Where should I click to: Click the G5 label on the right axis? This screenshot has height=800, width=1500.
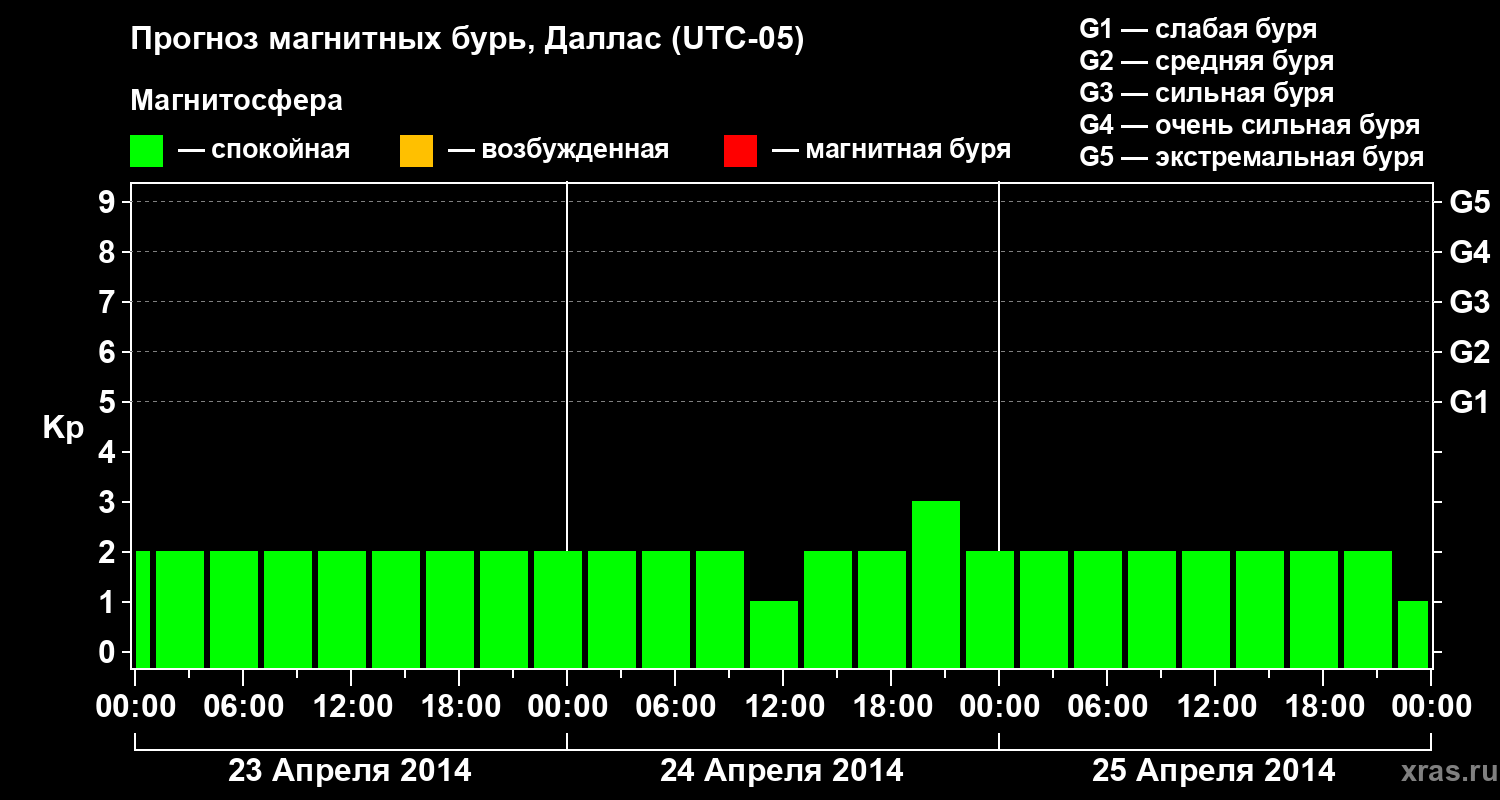tap(1470, 202)
